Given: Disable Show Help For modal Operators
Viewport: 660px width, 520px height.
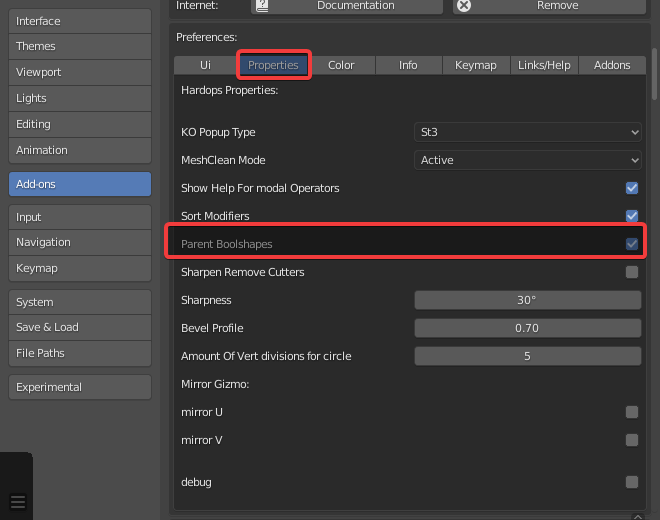Looking at the screenshot, I should pyautogui.click(x=632, y=188).
